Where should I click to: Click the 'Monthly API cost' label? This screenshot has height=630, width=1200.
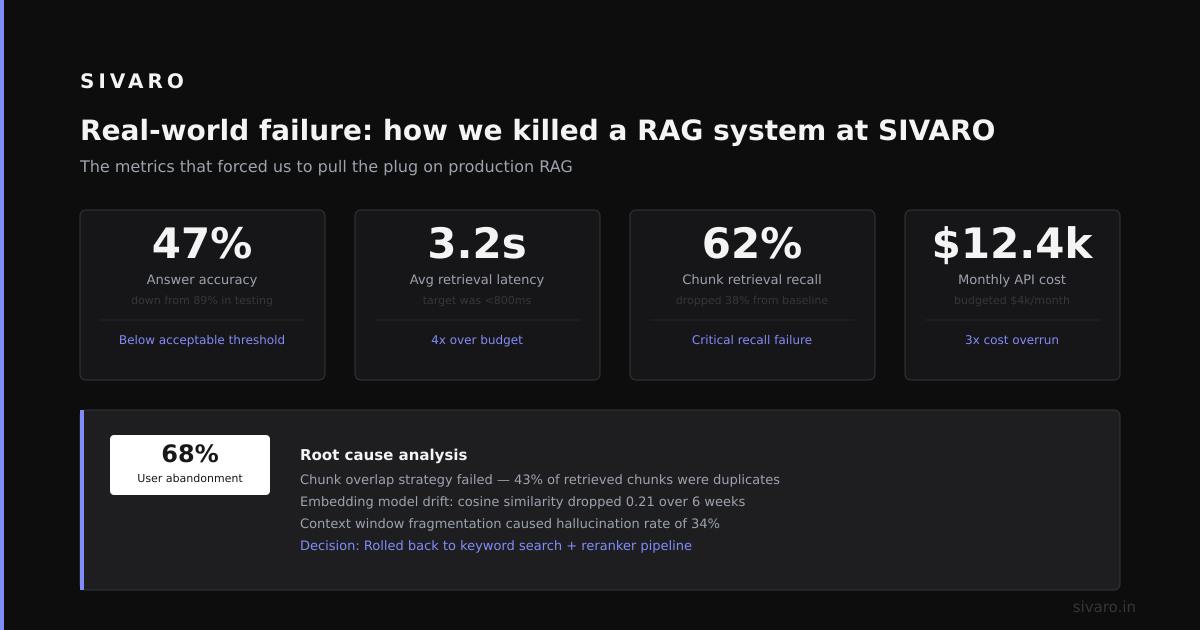[1012, 280]
